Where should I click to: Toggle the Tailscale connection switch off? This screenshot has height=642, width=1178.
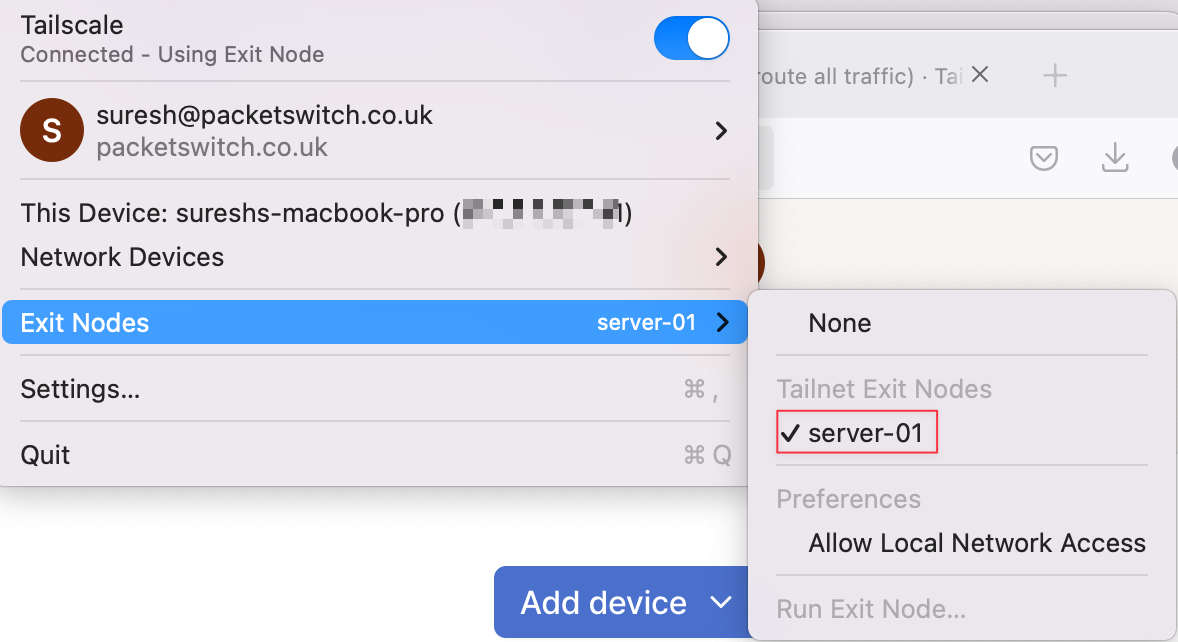[692, 38]
